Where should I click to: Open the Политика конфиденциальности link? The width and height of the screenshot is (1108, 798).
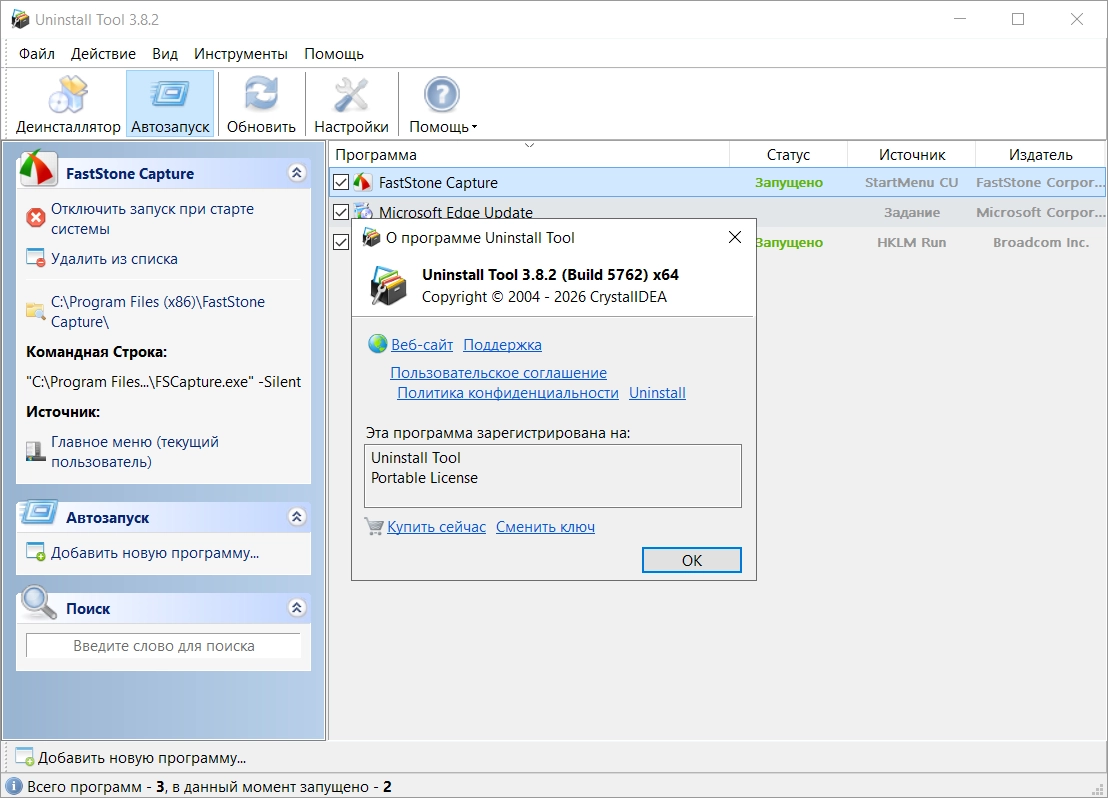tap(507, 392)
